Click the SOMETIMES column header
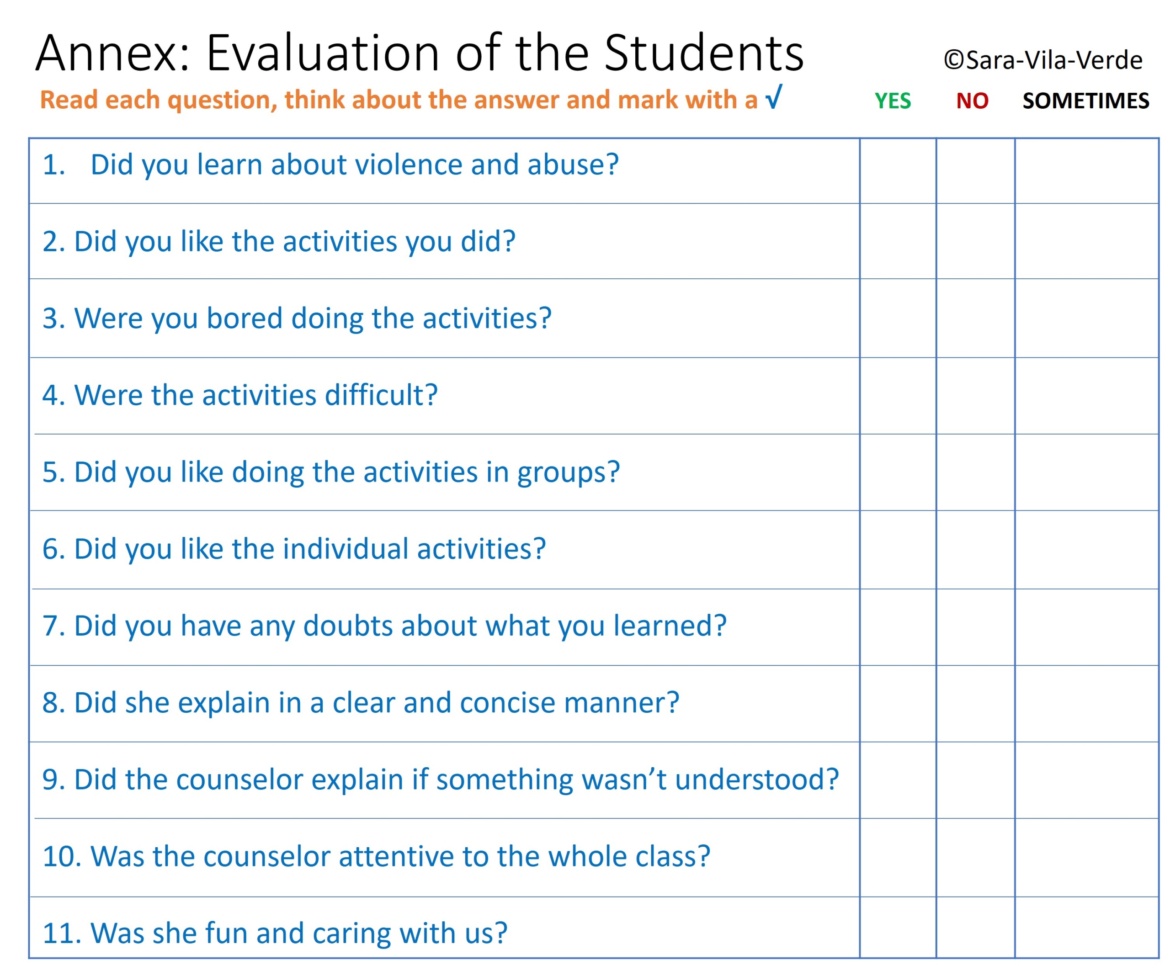 1085,101
